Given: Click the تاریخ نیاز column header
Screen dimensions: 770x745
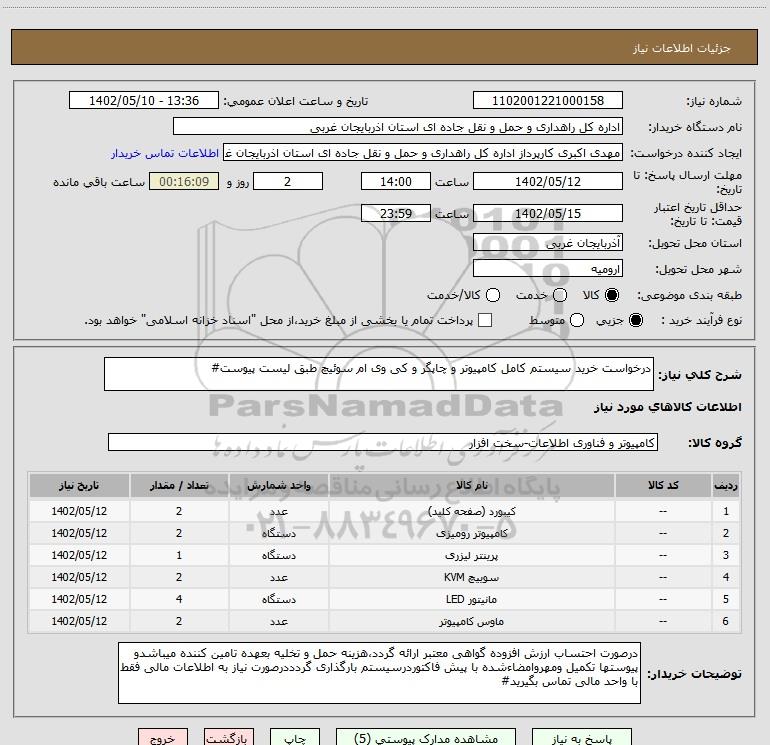Looking at the screenshot, I should (79, 485).
